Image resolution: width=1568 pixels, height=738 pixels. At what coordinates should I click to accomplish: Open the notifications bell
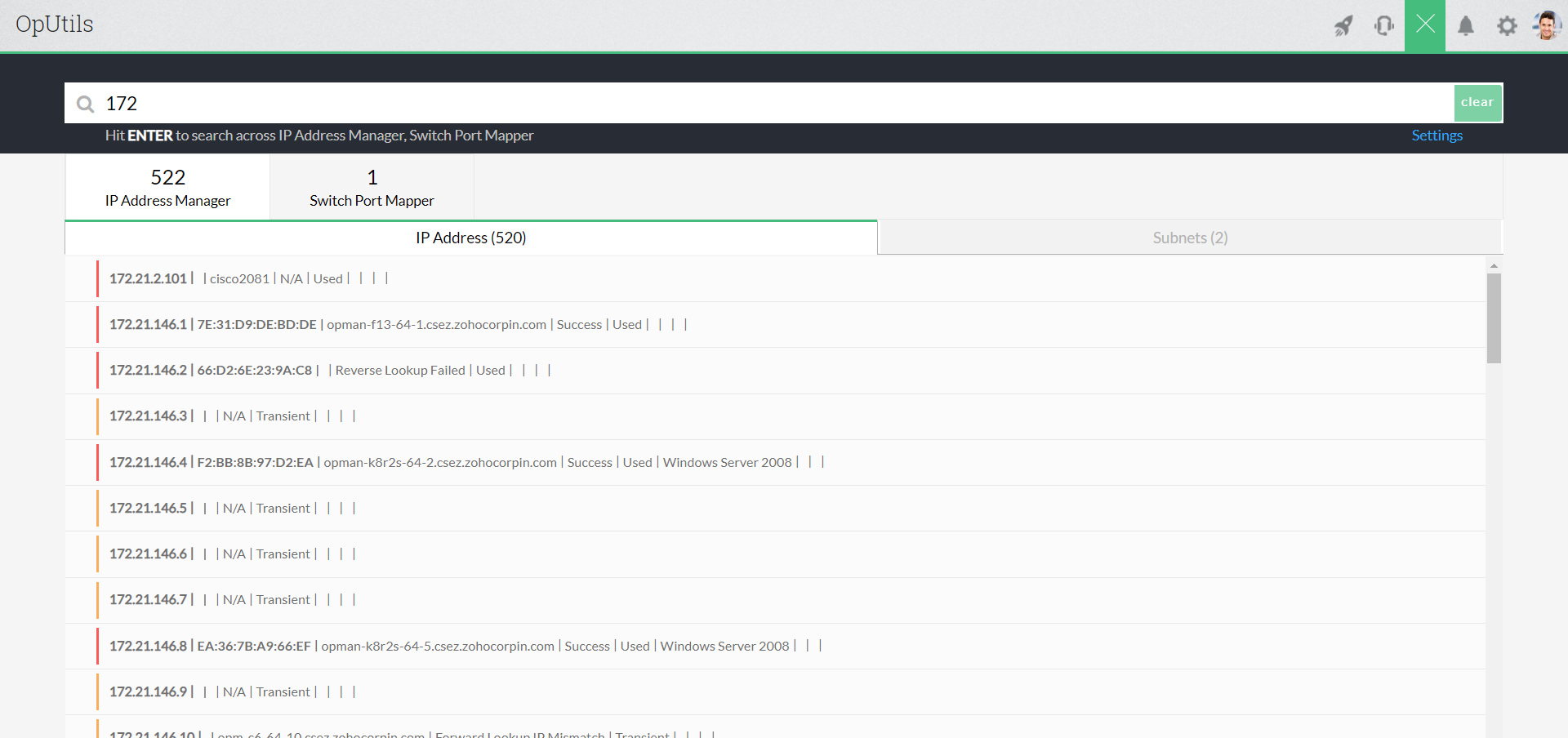tap(1466, 26)
